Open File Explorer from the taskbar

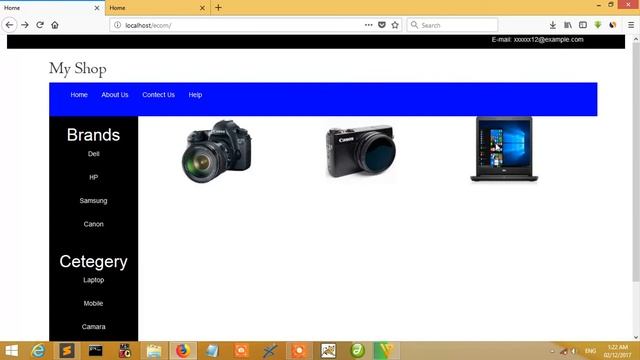click(154, 351)
